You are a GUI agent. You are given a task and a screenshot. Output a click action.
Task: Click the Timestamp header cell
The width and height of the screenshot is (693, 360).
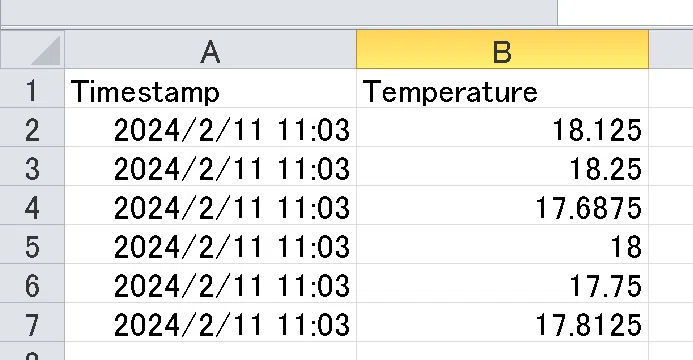tap(210, 88)
